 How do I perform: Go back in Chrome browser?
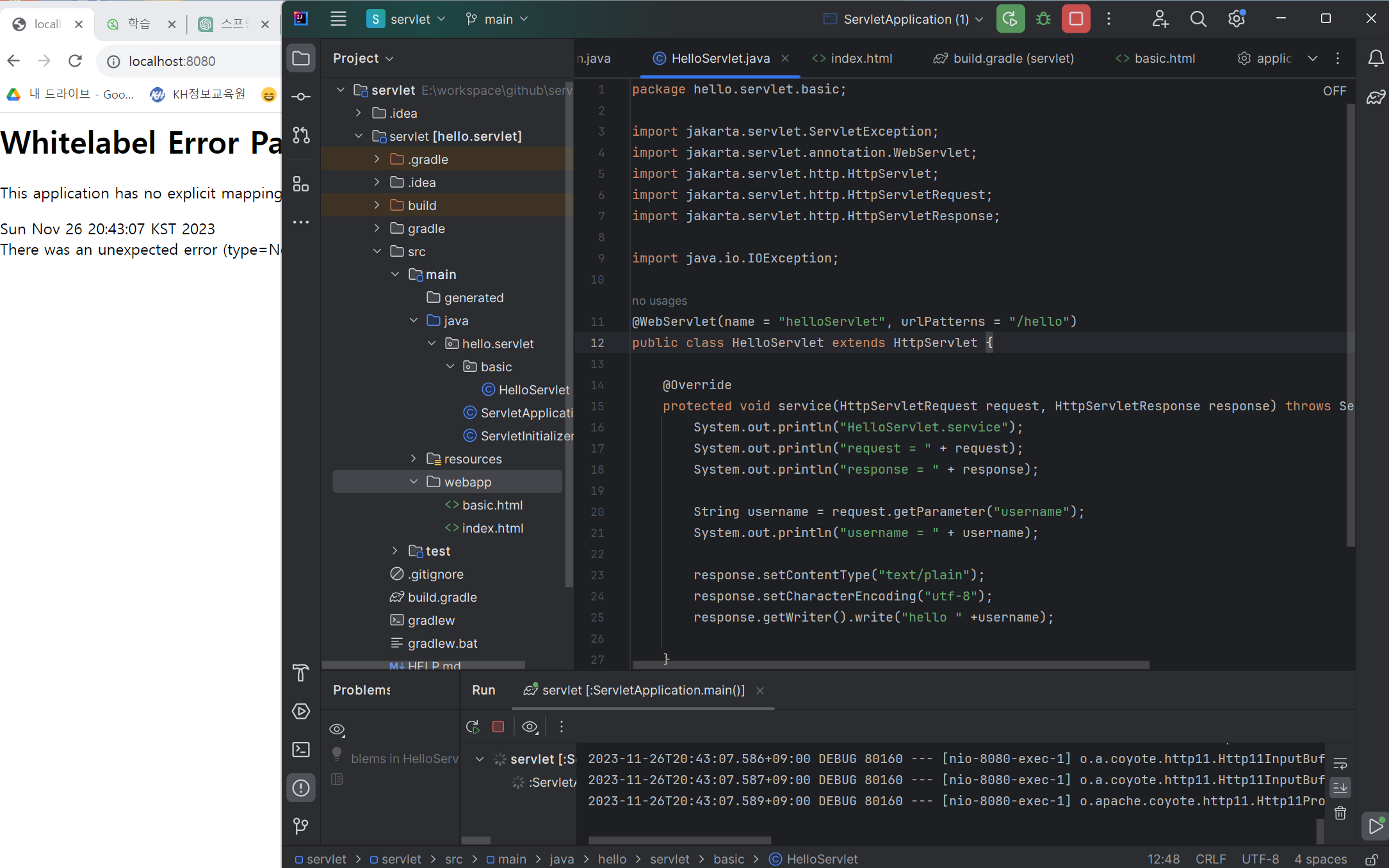coord(13,61)
